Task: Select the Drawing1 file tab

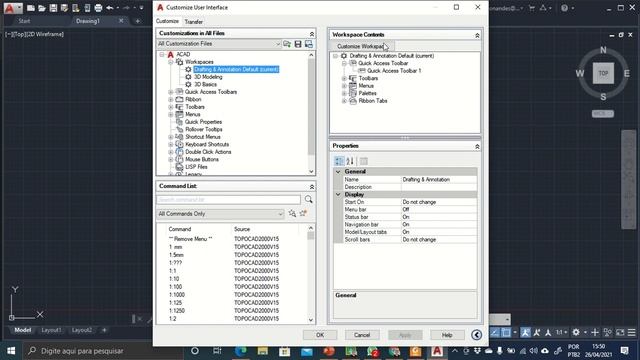Action: [x=88, y=21]
